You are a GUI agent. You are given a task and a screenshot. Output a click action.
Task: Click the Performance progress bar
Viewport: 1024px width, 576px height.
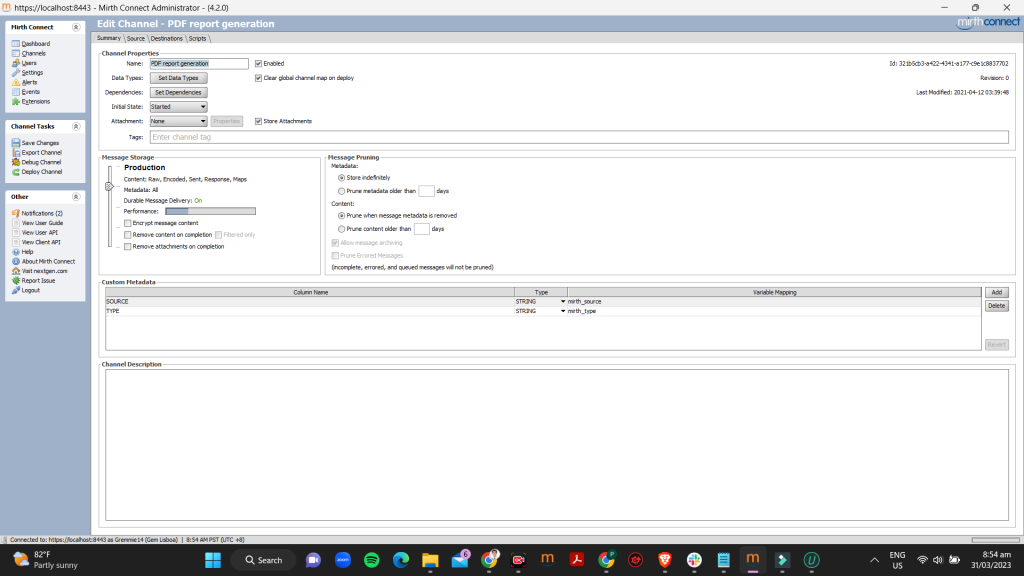tap(210, 212)
